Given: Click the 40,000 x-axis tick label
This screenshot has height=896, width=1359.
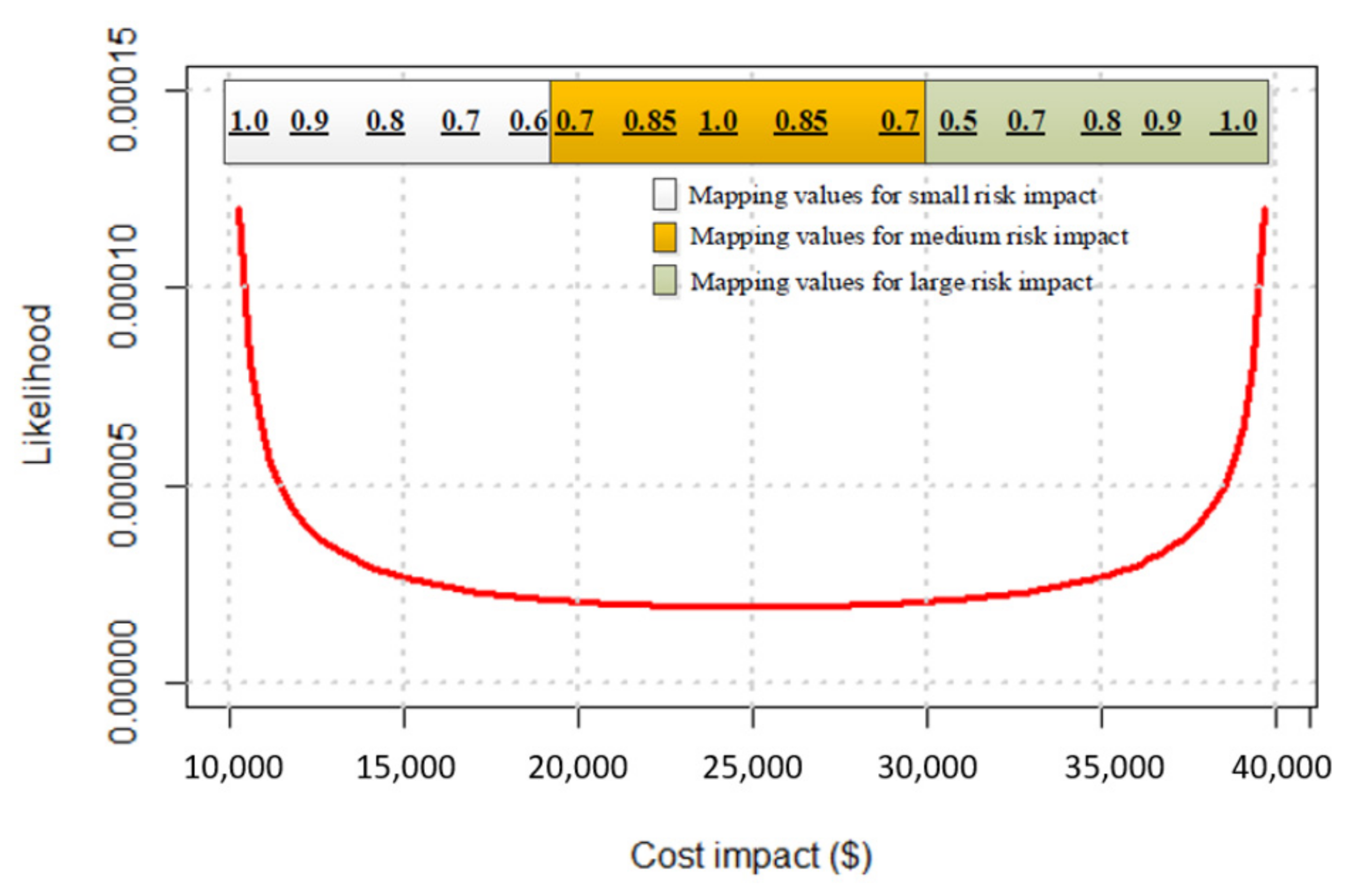Looking at the screenshot, I should (x=1281, y=768).
